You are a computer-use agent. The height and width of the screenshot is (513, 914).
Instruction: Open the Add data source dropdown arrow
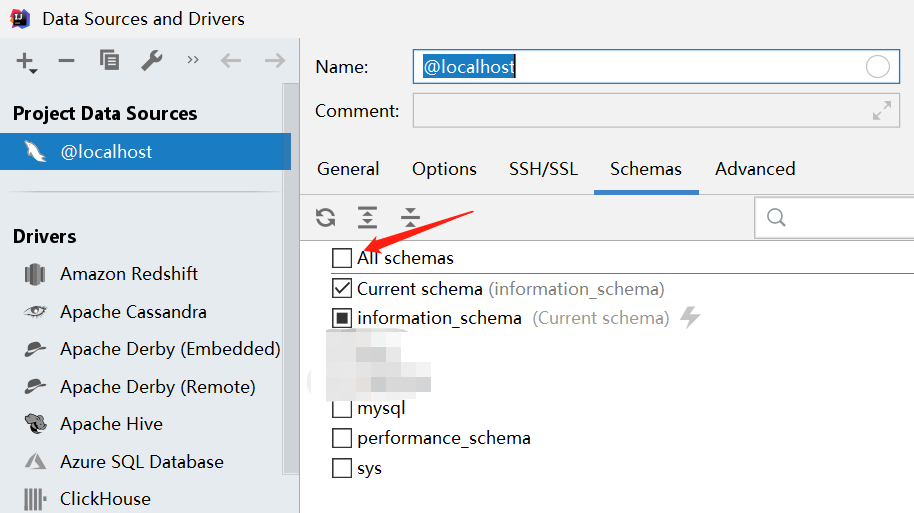coord(33,71)
